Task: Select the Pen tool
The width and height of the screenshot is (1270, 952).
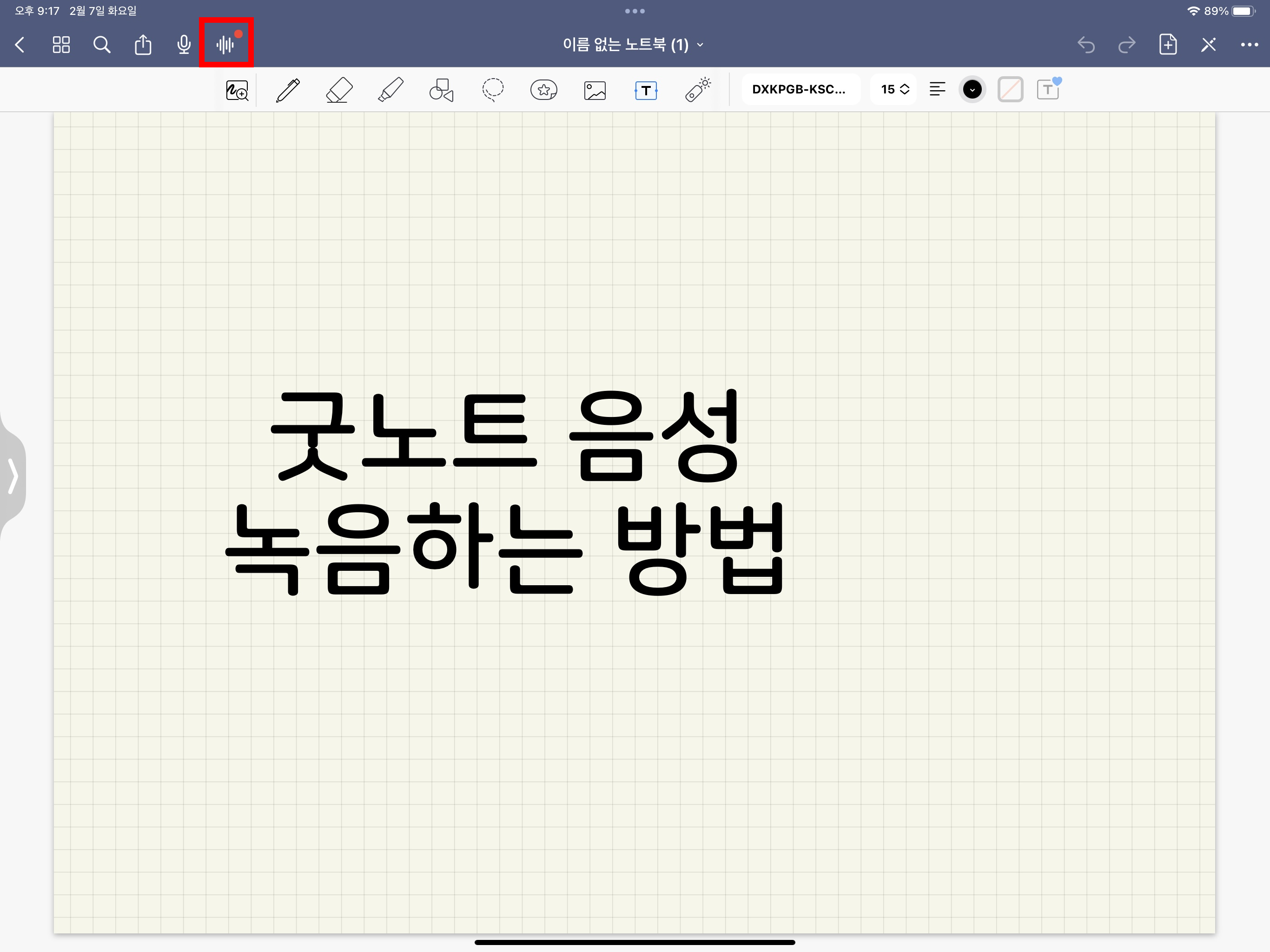Action: click(x=288, y=90)
